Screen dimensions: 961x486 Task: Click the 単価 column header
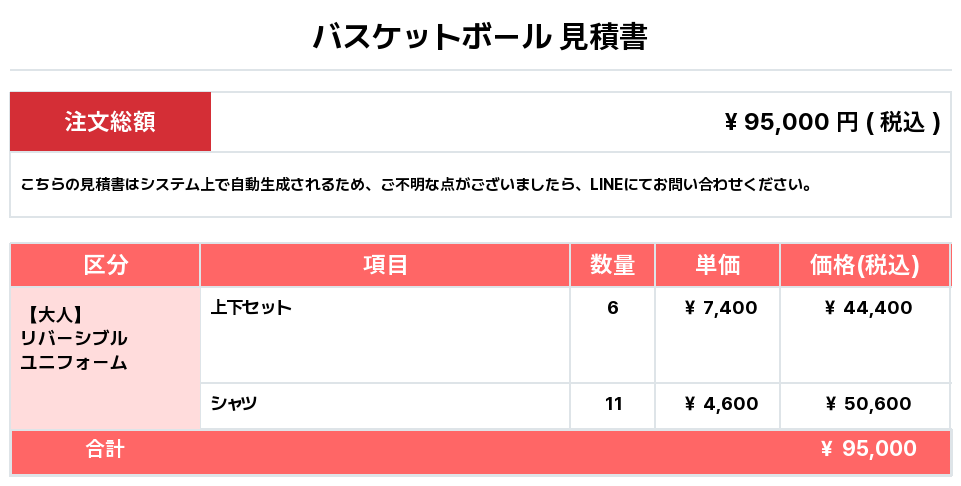pos(717,265)
